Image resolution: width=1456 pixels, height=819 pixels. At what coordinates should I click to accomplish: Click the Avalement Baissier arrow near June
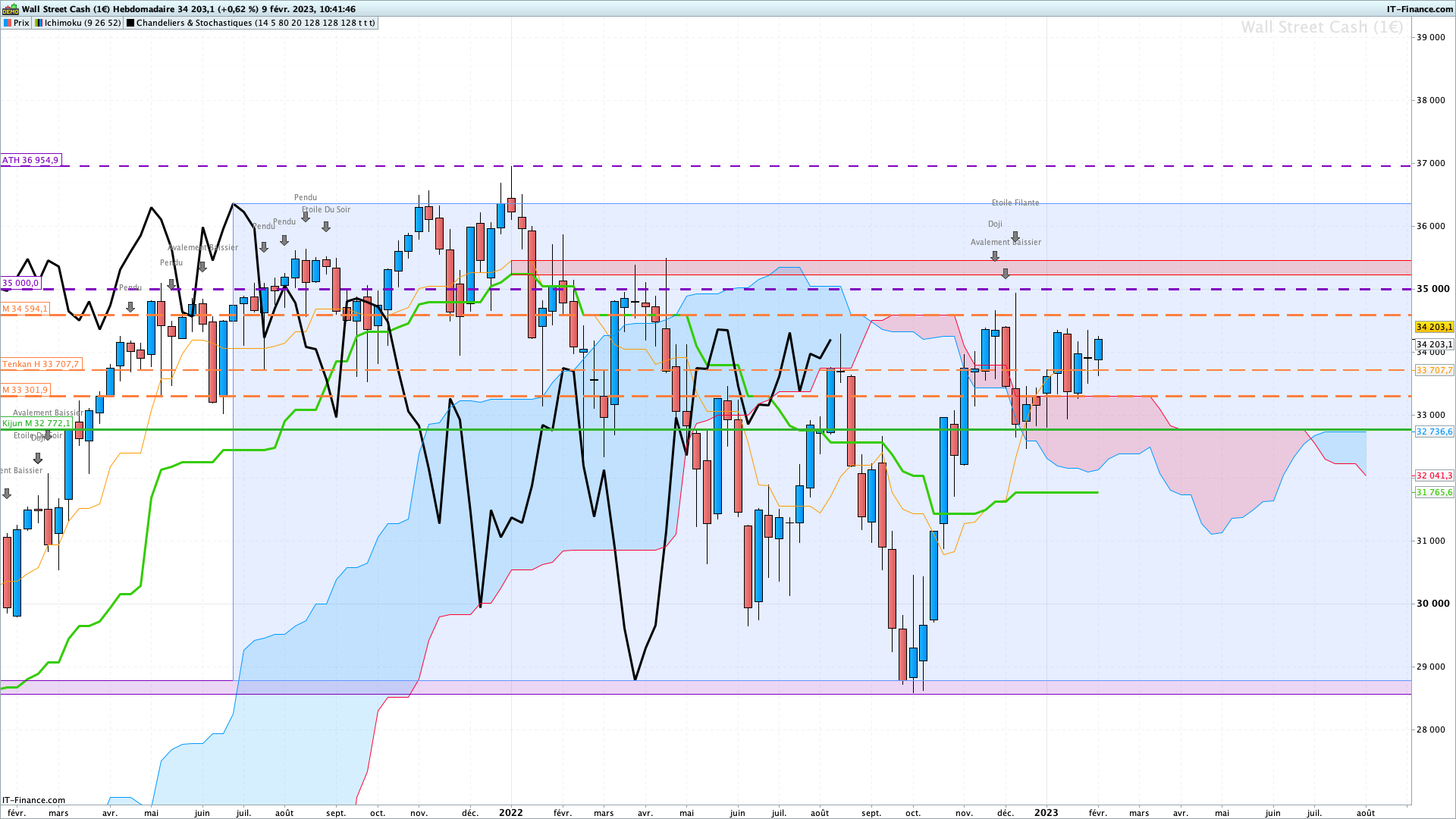pos(202,267)
